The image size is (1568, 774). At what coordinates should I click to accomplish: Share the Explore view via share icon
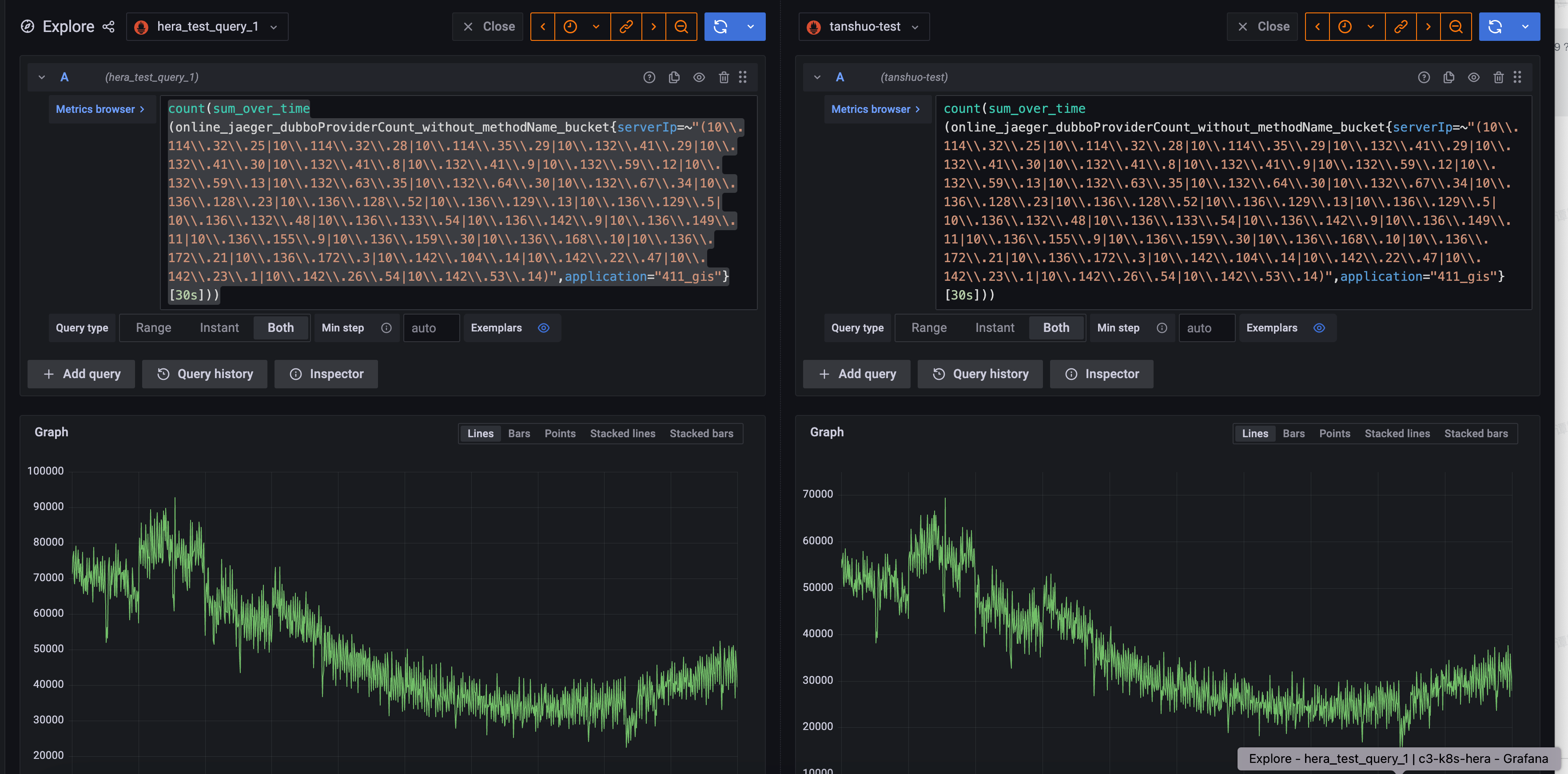coord(108,26)
